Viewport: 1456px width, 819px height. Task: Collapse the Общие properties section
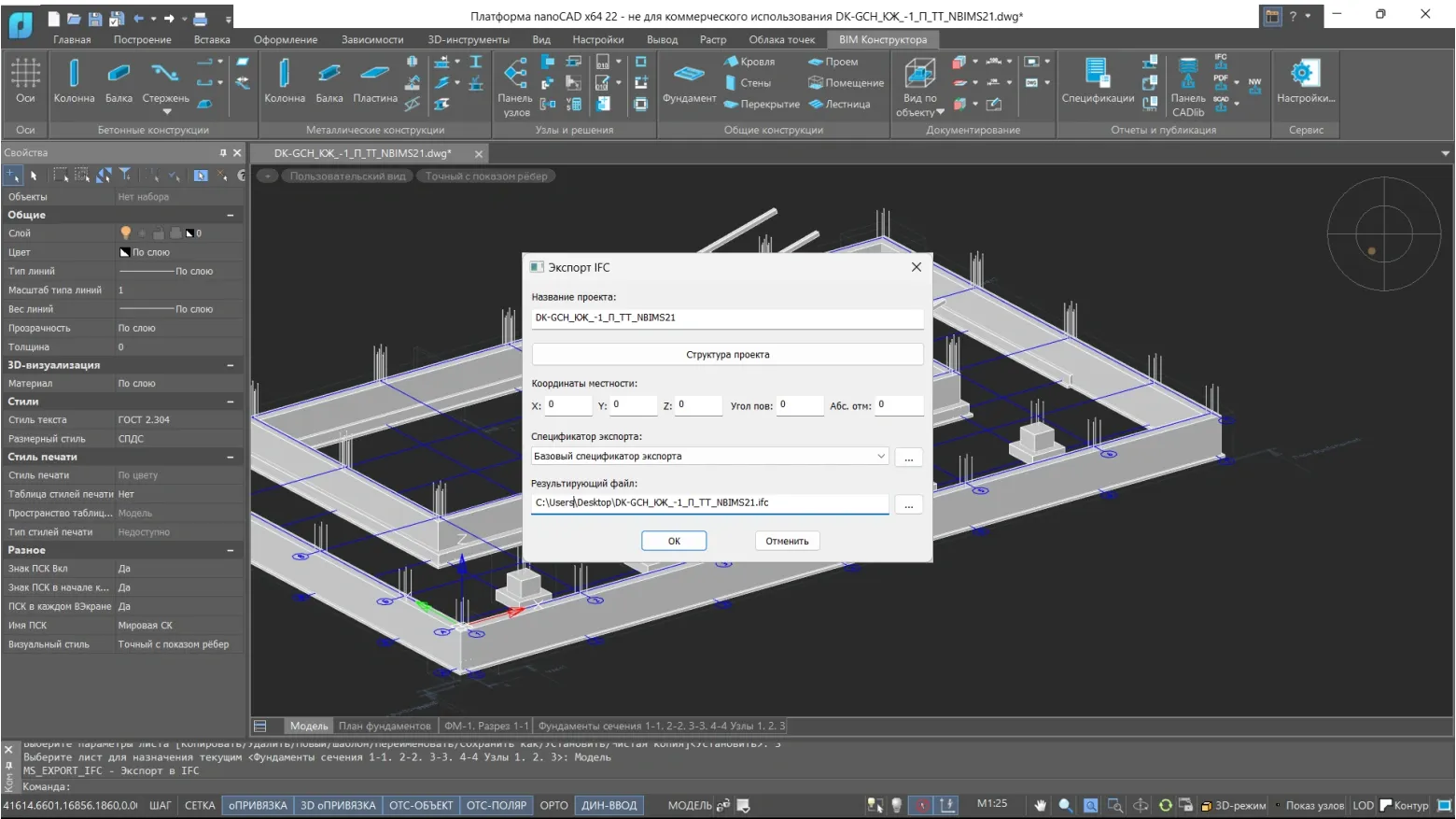tap(231, 215)
